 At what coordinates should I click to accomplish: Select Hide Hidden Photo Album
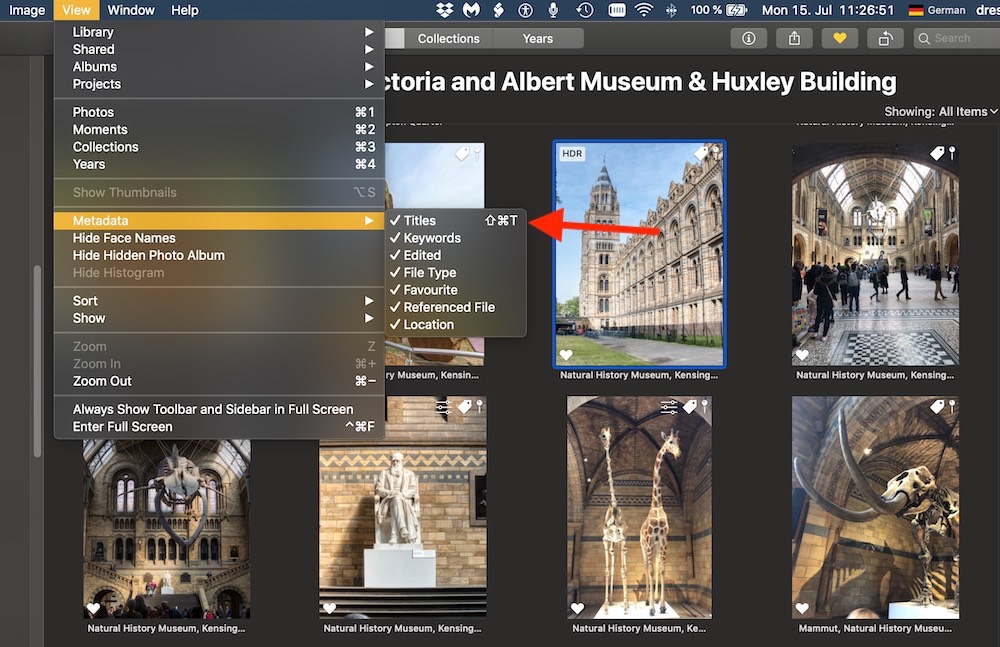[219, 255]
